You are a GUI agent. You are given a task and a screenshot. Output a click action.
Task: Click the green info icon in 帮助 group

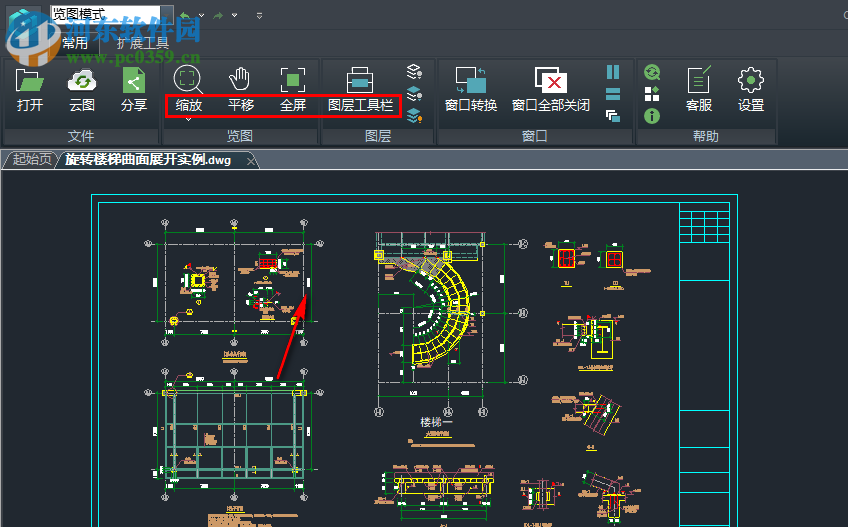(x=652, y=116)
